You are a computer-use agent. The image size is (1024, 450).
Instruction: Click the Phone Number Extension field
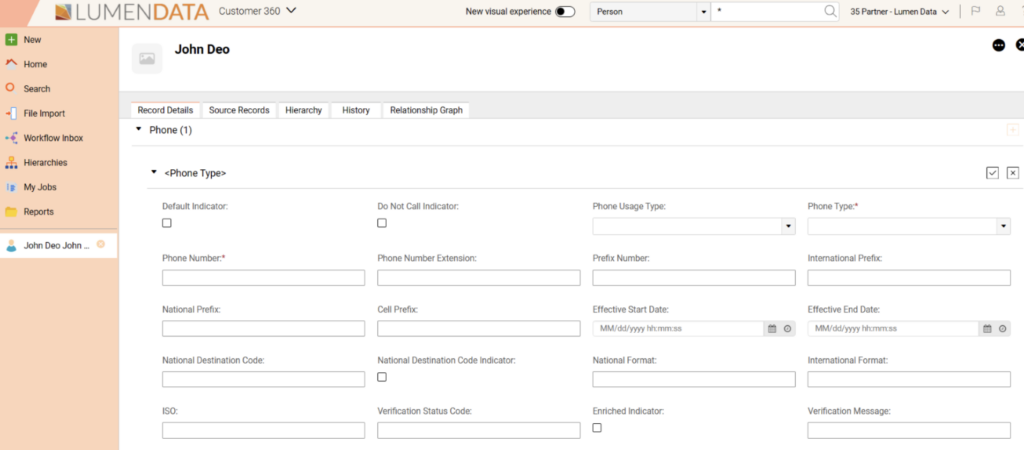coord(479,278)
